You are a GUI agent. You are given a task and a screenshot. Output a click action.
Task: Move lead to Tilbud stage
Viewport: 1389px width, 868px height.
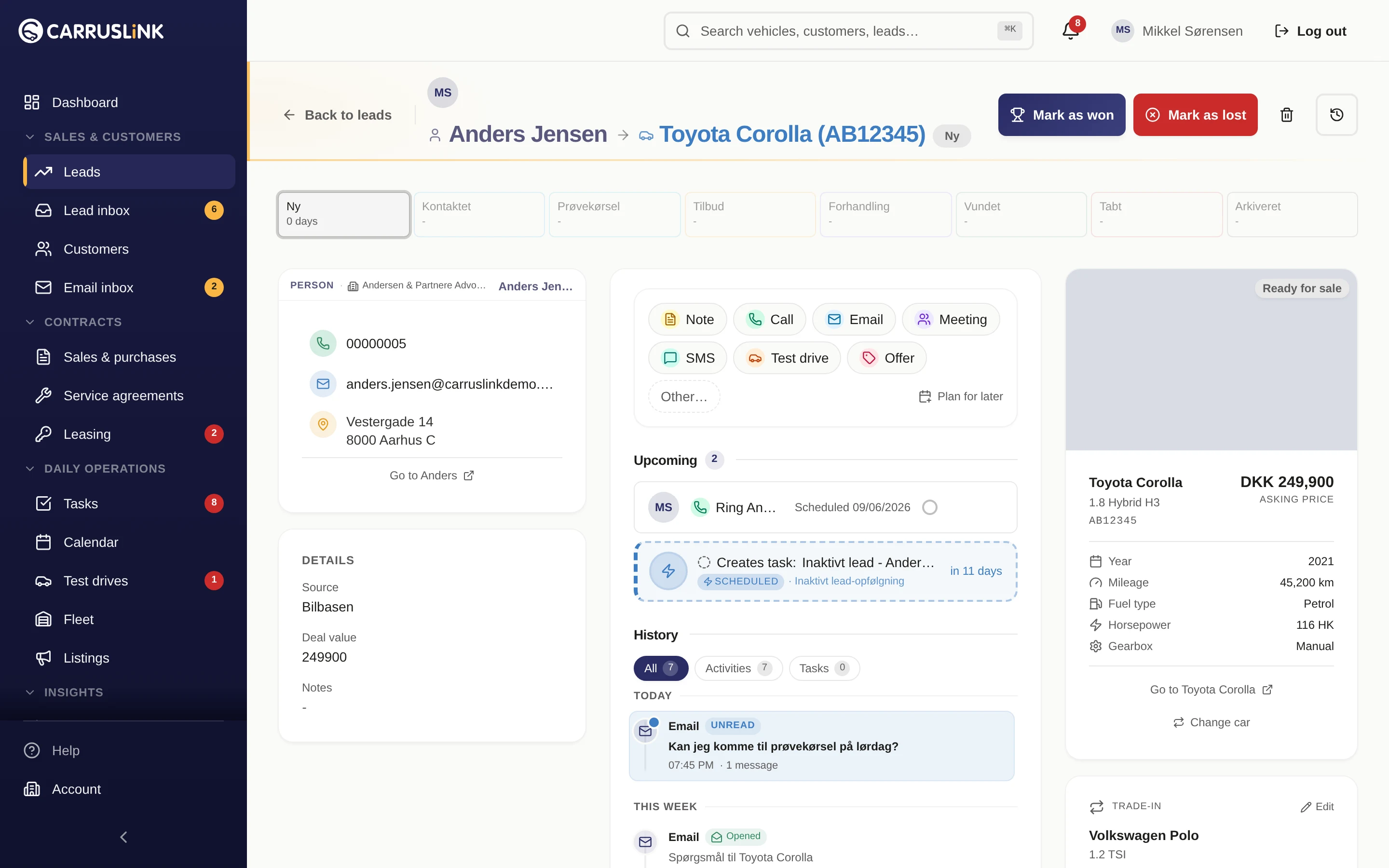click(x=750, y=214)
